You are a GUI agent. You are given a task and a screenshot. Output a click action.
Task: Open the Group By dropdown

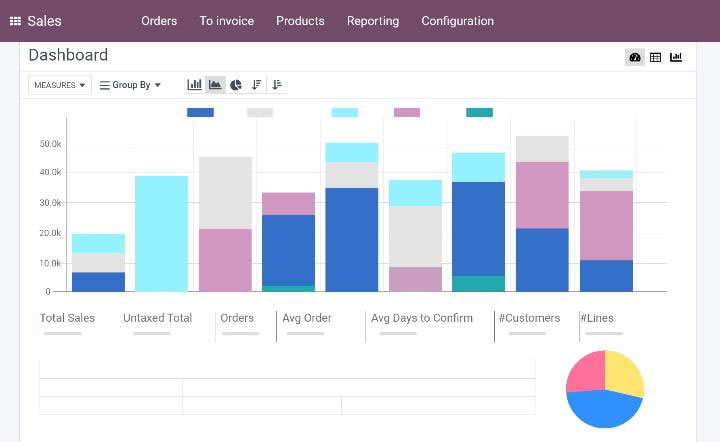tap(130, 85)
